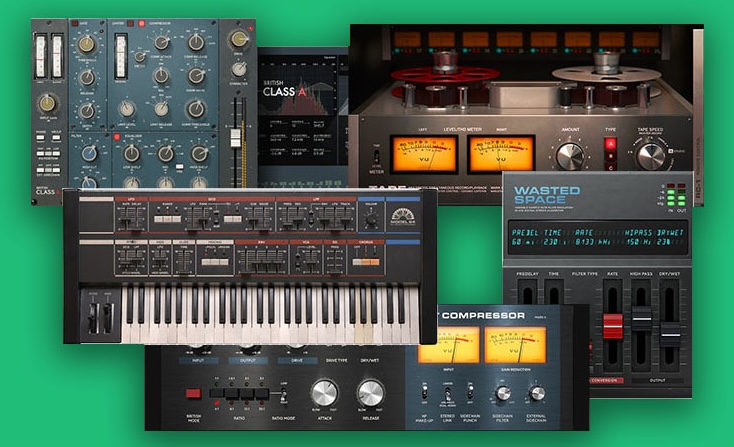Click the output fader on British Class A
The width and height of the screenshot is (734, 447).
[x=235, y=138]
